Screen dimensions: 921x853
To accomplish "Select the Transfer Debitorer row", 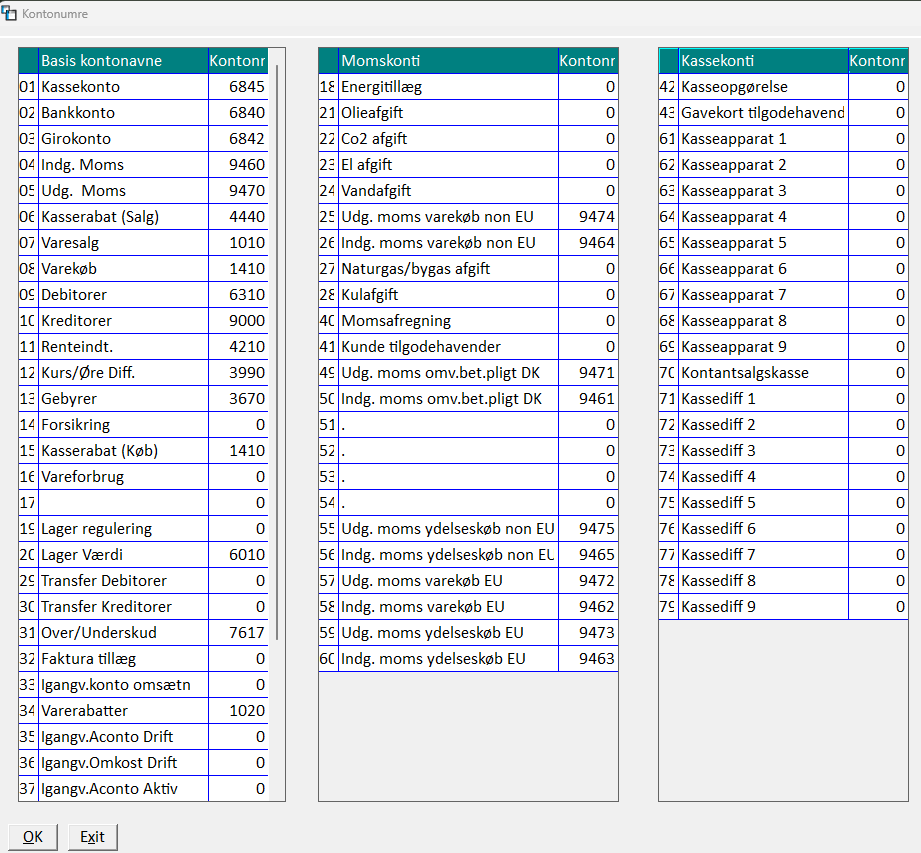I will click(143, 580).
